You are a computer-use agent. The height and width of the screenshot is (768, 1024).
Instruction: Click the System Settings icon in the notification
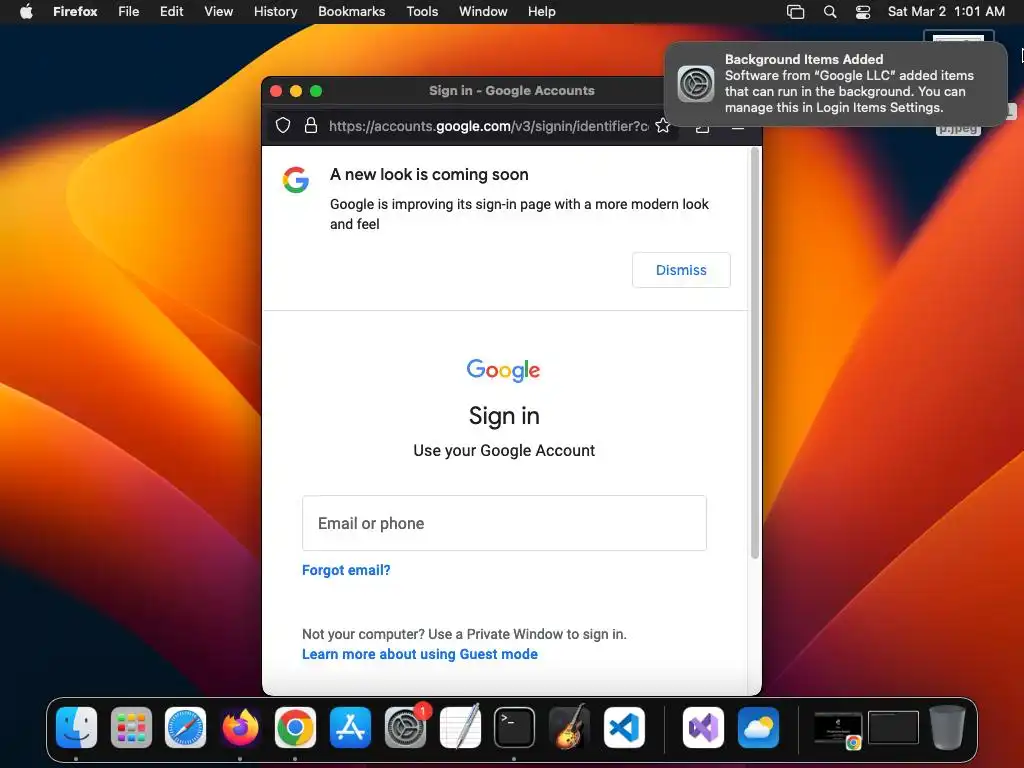pos(696,84)
